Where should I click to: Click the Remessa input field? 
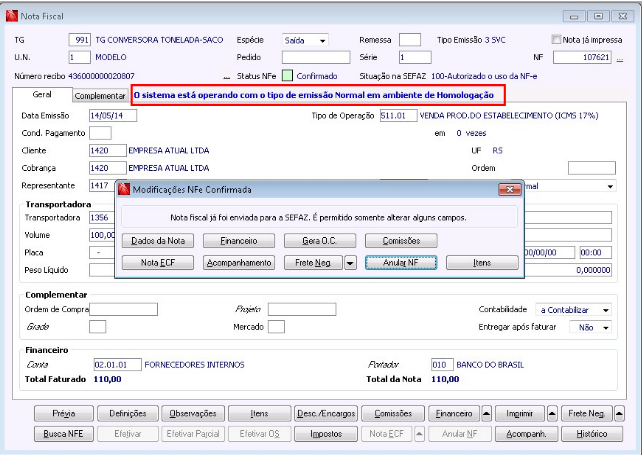pyautogui.click(x=410, y=40)
